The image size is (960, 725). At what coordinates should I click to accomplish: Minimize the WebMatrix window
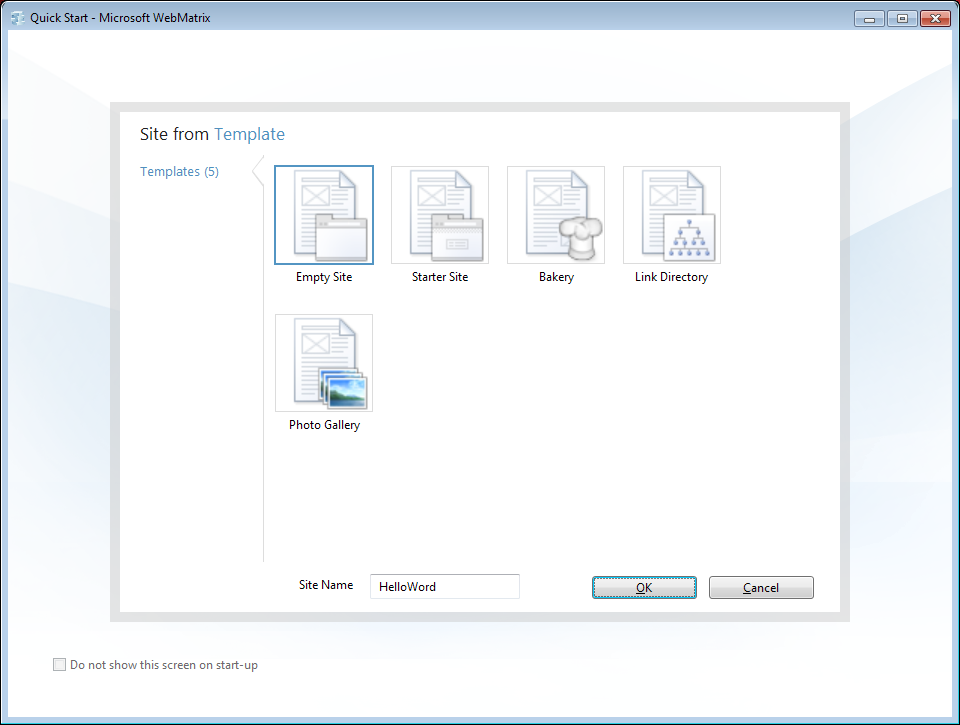(869, 19)
